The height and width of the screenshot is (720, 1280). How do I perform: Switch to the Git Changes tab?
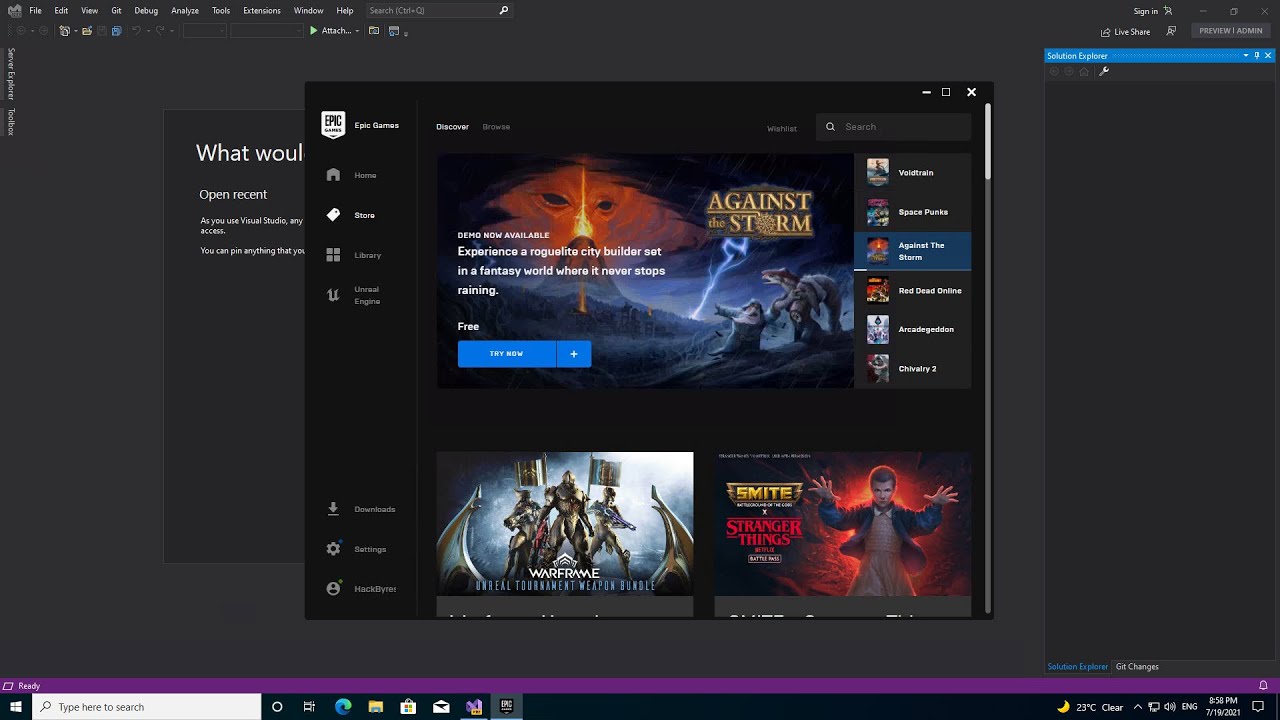tap(1137, 667)
